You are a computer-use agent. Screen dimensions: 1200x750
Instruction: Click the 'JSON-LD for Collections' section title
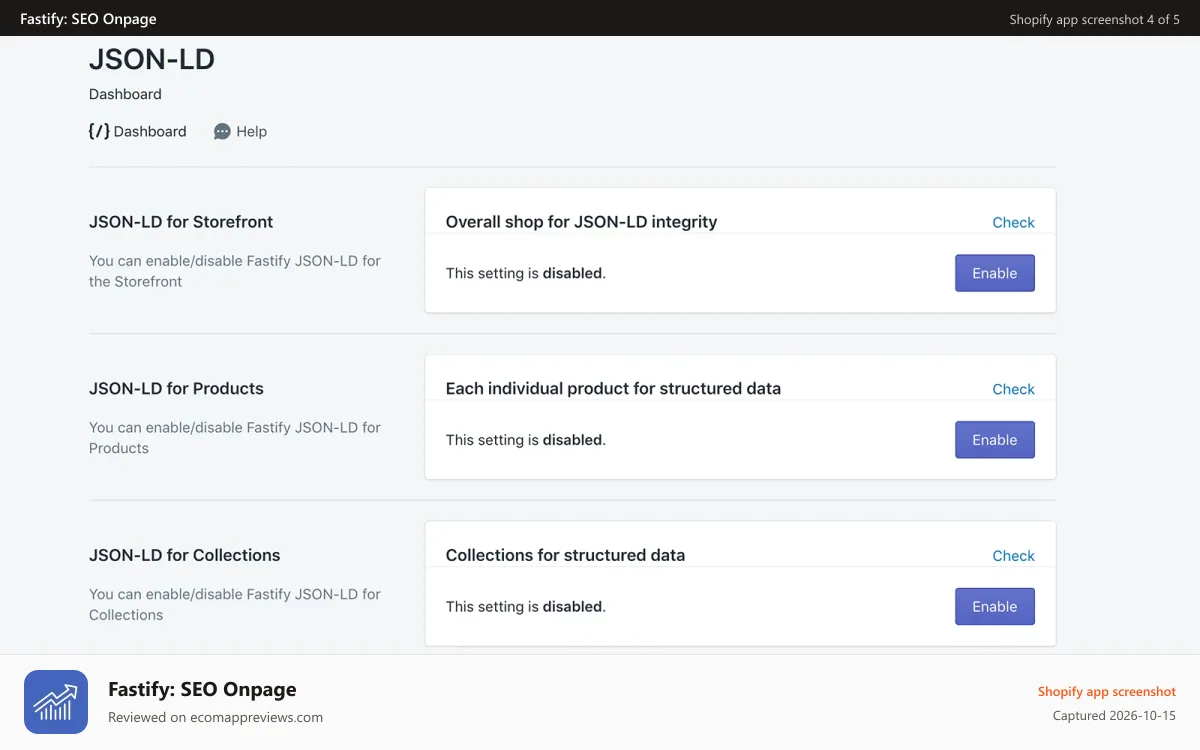pos(185,555)
